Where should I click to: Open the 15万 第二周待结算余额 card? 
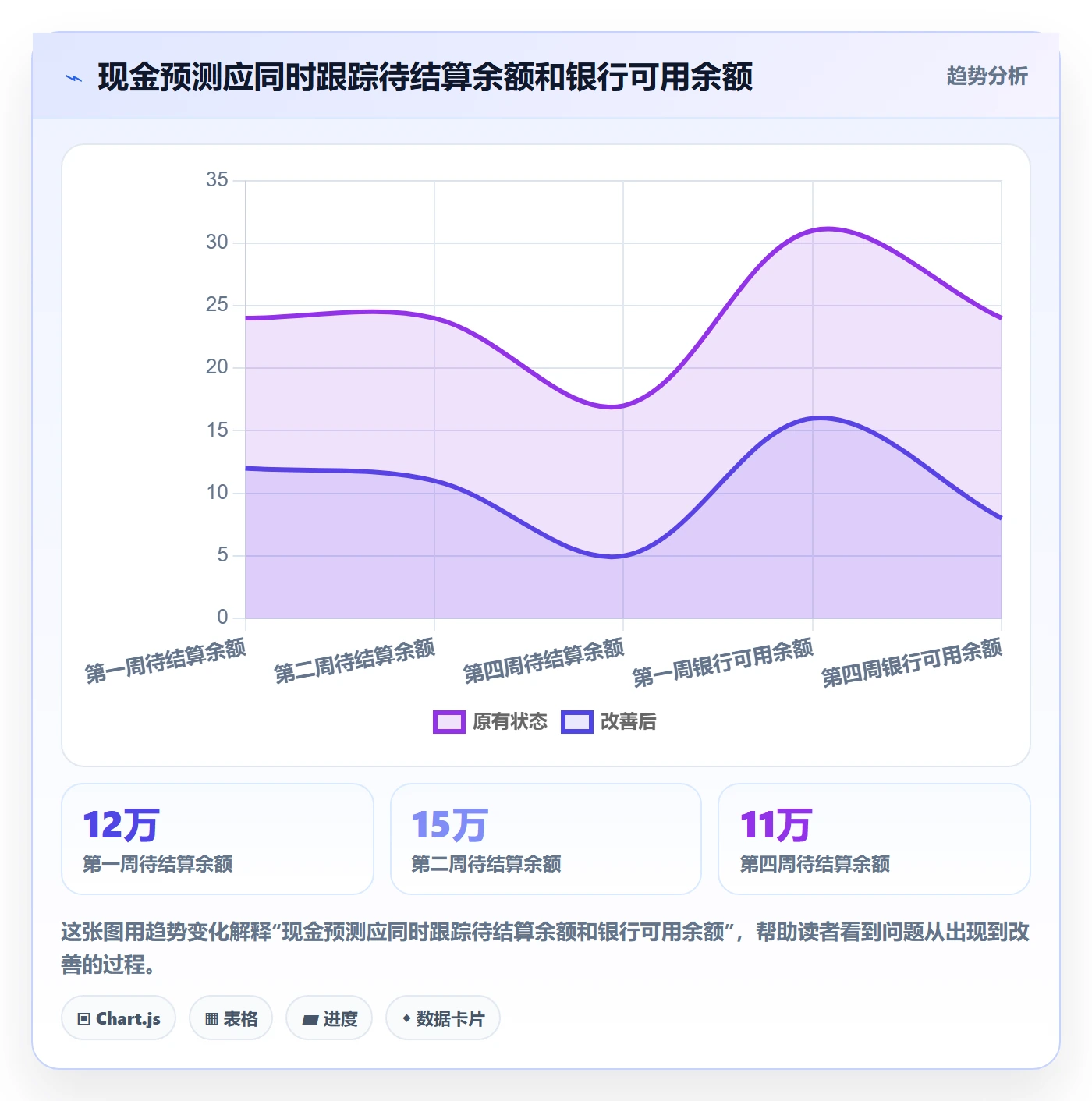point(546,839)
